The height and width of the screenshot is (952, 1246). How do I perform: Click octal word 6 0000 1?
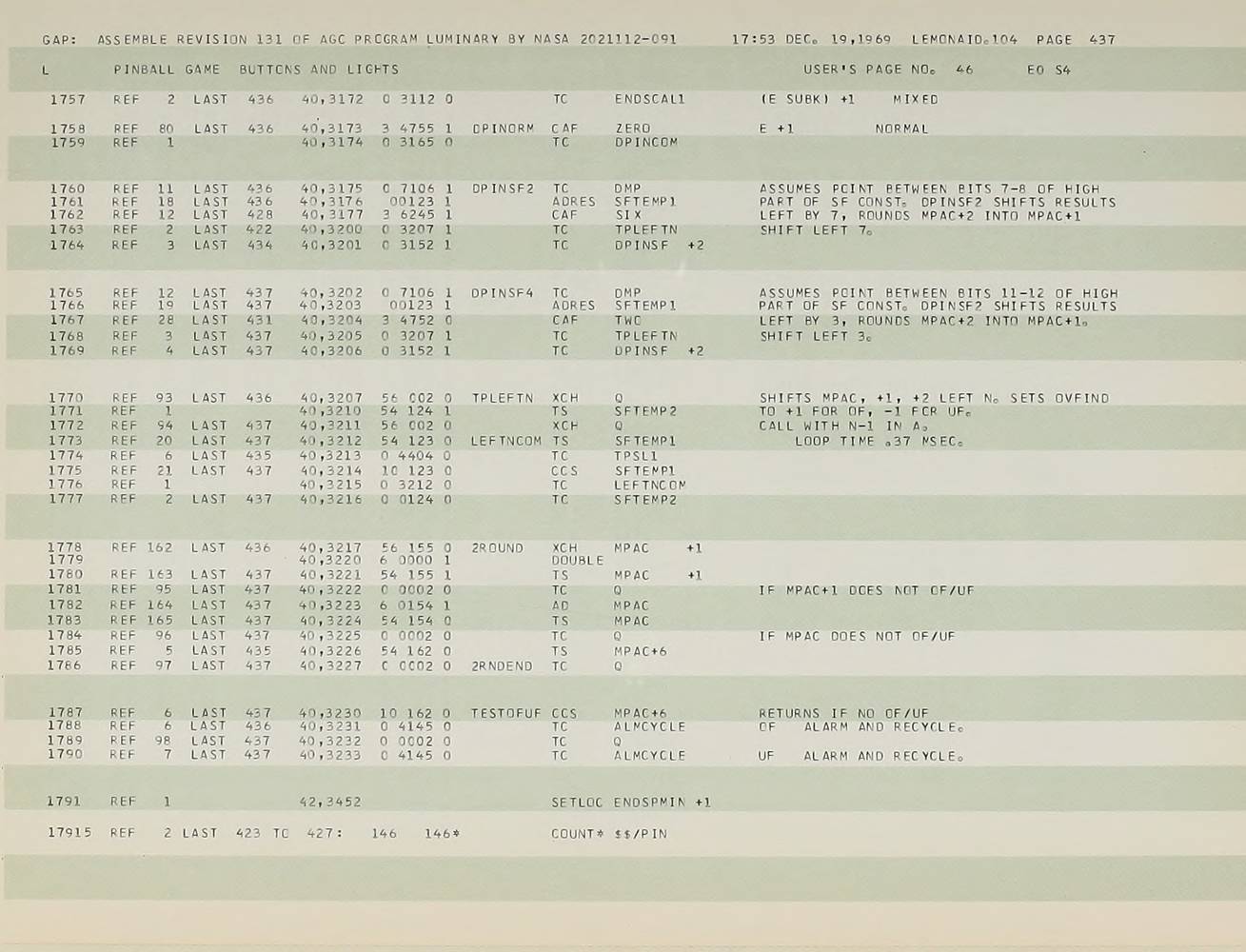(x=416, y=562)
